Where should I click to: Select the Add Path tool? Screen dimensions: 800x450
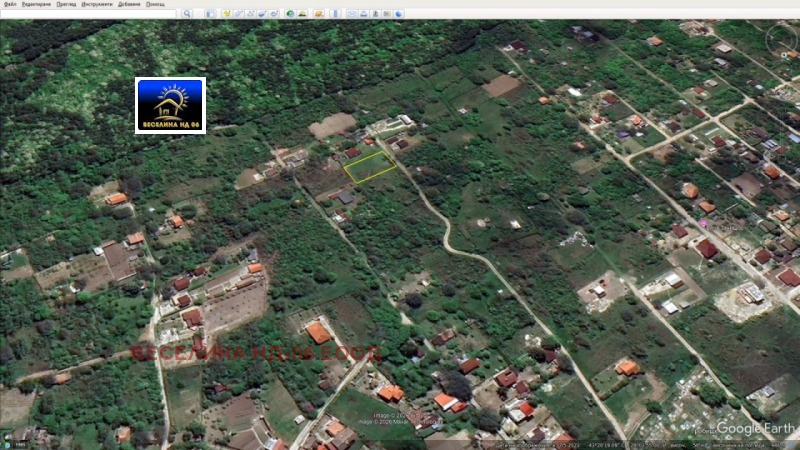pyautogui.click(x=251, y=14)
